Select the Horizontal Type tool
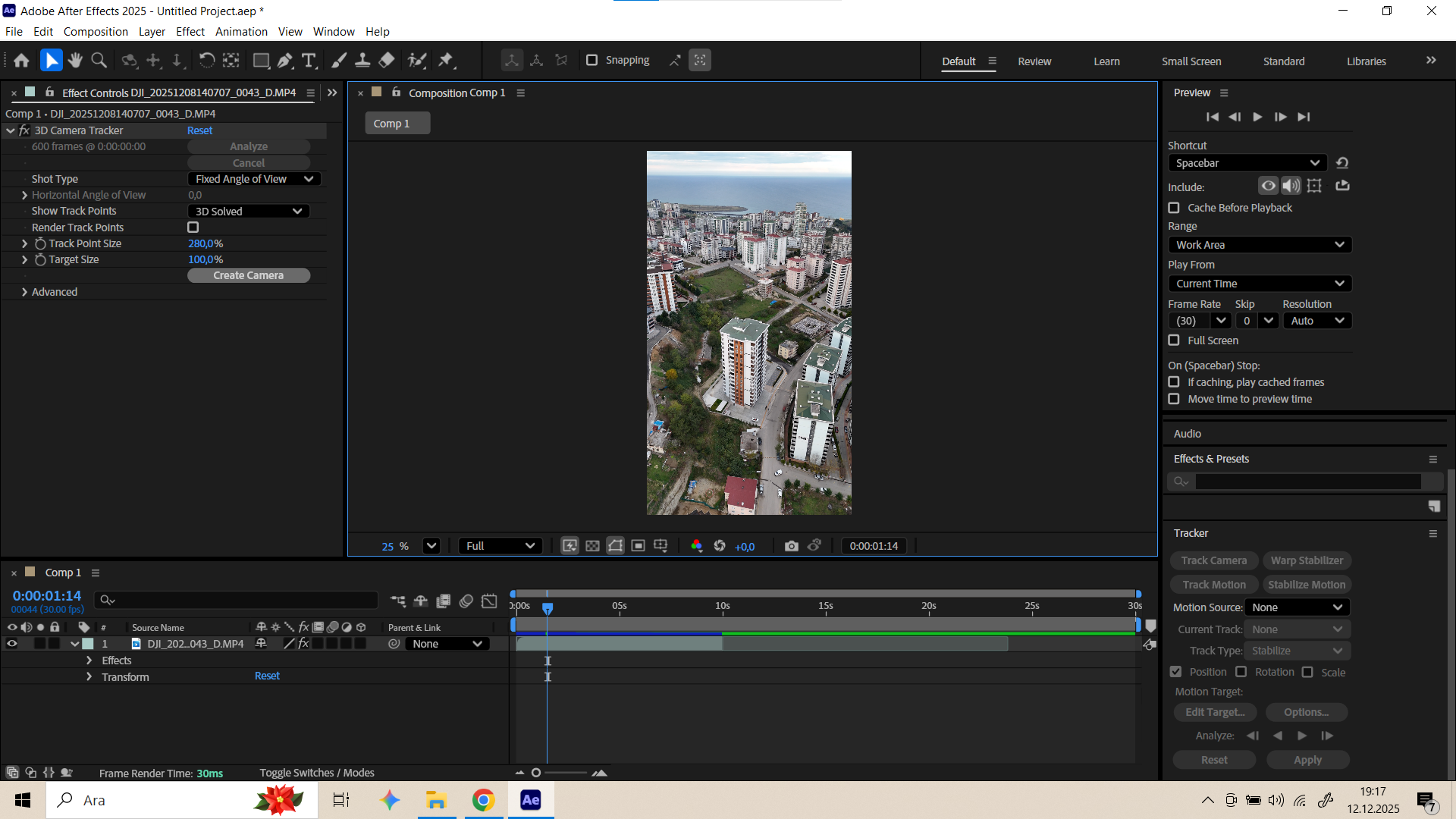Screen dimensions: 1456x819 pos(309,61)
